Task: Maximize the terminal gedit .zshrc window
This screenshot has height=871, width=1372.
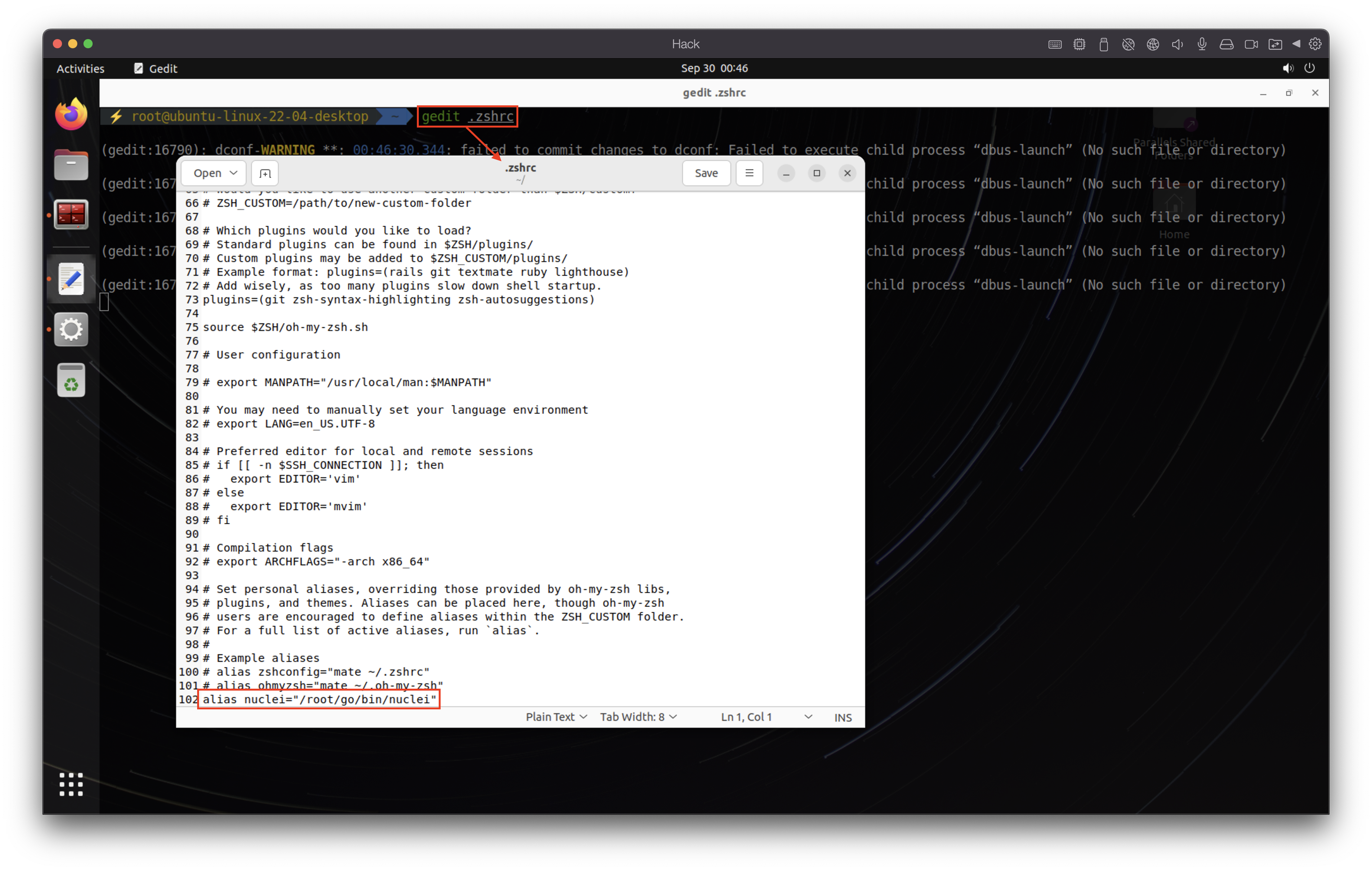Action: click(x=1289, y=93)
